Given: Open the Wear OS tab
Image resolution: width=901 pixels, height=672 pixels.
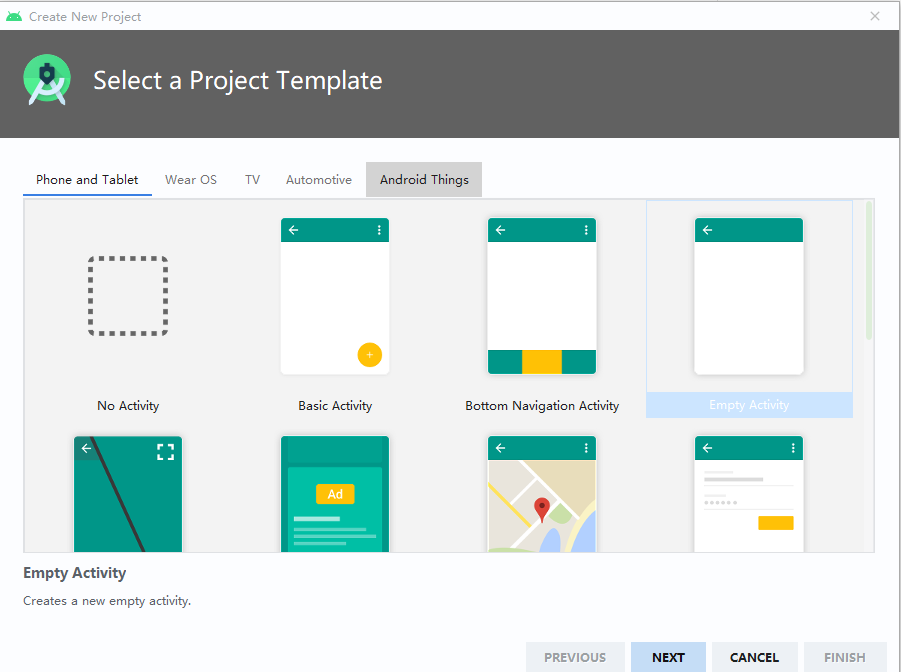Looking at the screenshot, I should click(x=191, y=179).
